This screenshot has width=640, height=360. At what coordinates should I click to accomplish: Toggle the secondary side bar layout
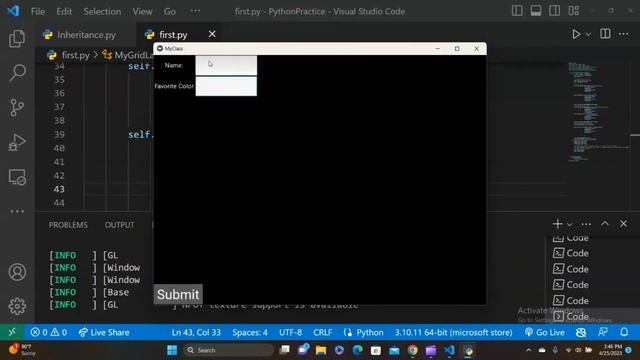[554, 11]
